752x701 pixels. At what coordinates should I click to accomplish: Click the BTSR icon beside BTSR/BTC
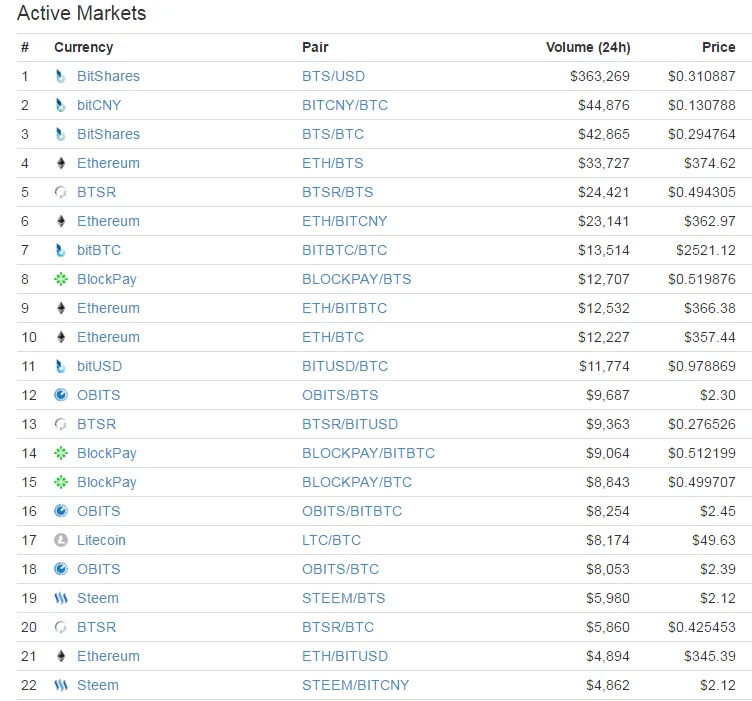click(60, 627)
